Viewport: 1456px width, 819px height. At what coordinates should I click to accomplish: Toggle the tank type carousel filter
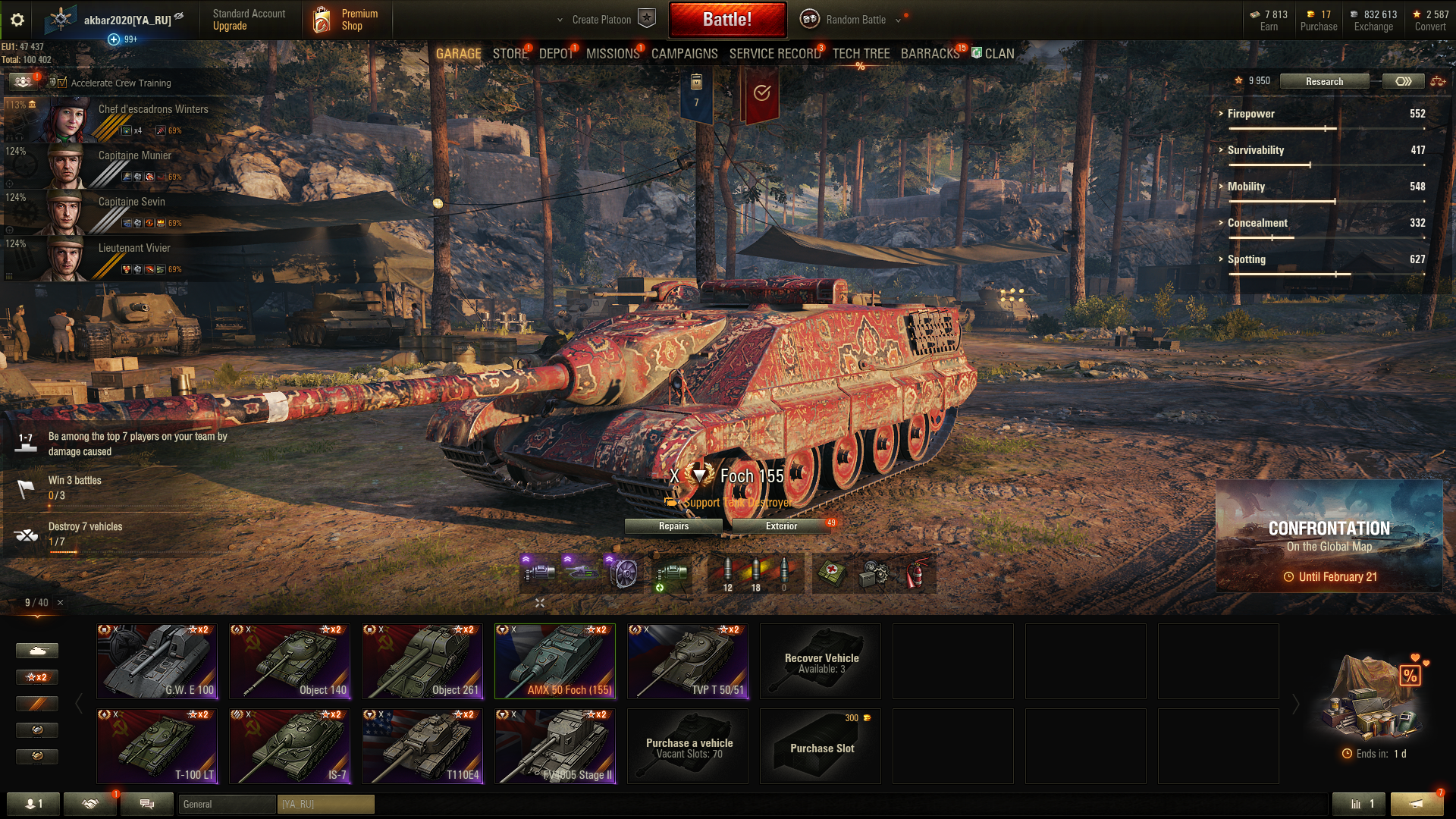(x=36, y=651)
